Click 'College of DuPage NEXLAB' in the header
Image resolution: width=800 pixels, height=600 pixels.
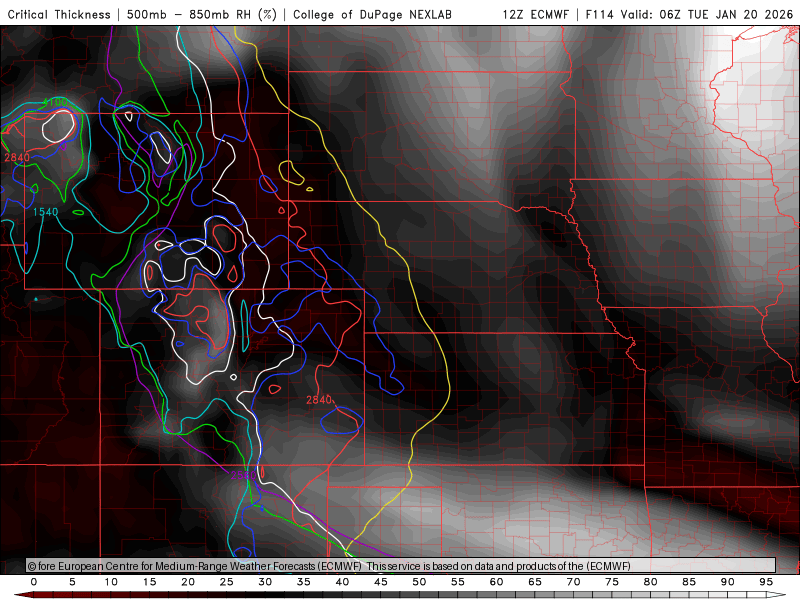tap(372, 14)
